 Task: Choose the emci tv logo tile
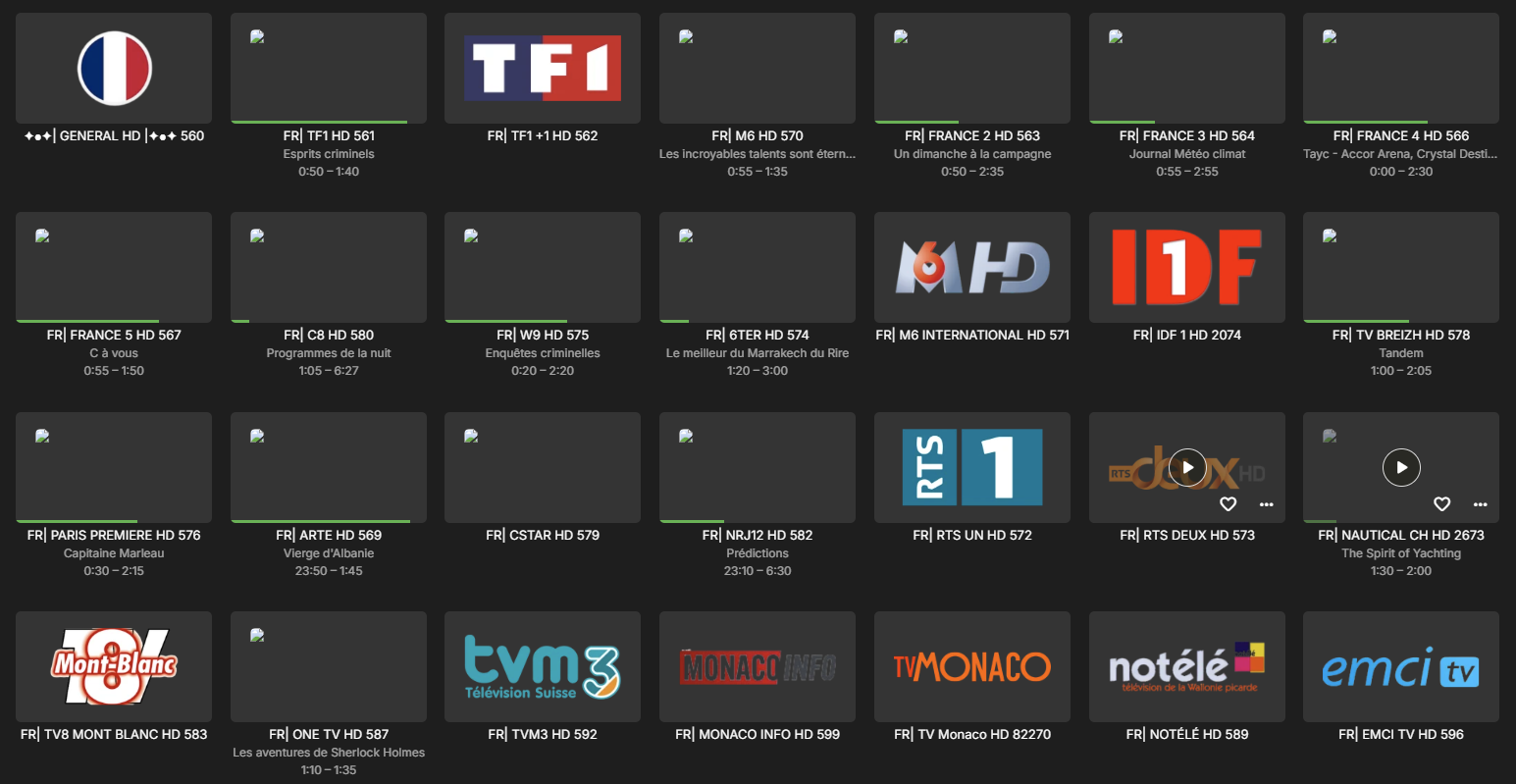[x=1401, y=666]
